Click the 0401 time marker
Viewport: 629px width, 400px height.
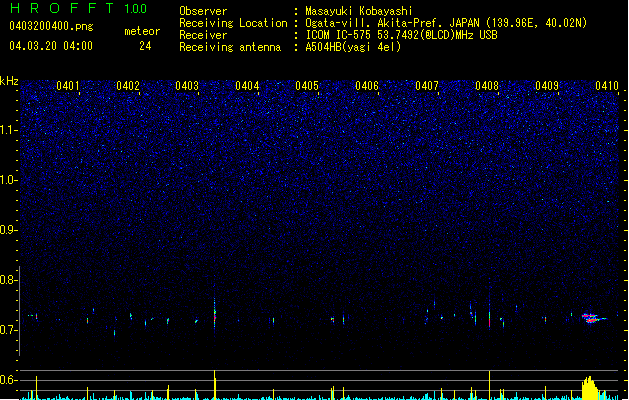click(x=68, y=86)
